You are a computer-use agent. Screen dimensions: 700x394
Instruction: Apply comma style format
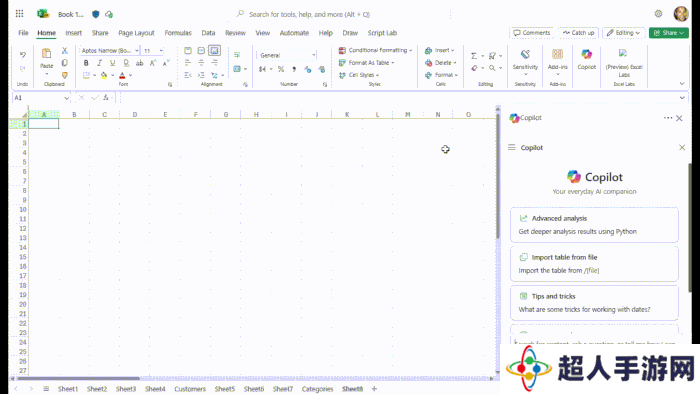pos(294,69)
